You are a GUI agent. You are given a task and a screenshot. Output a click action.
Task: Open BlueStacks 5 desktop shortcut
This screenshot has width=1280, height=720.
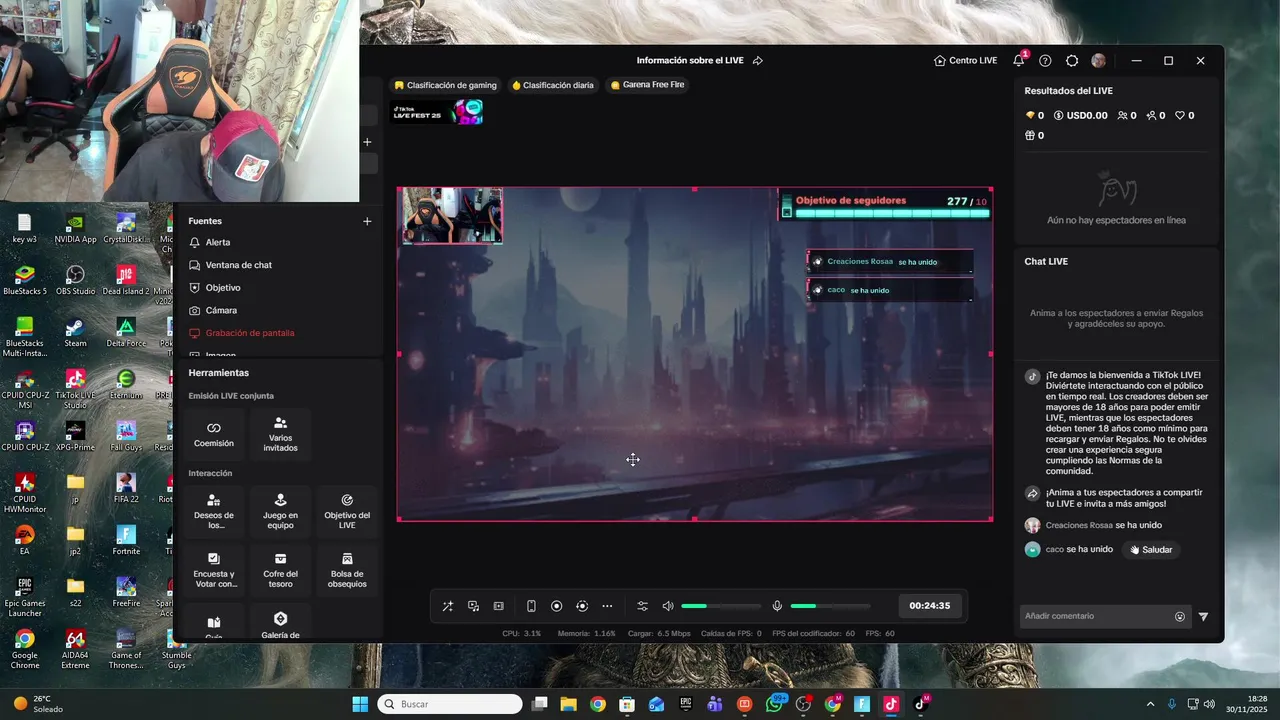pyautogui.click(x=25, y=280)
